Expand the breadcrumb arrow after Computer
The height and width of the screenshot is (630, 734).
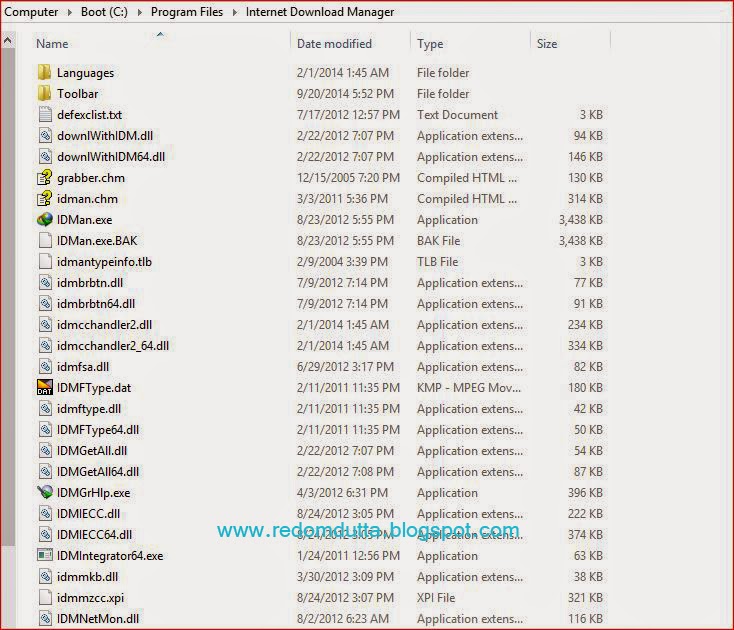pyautogui.click(x=70, y=12)
